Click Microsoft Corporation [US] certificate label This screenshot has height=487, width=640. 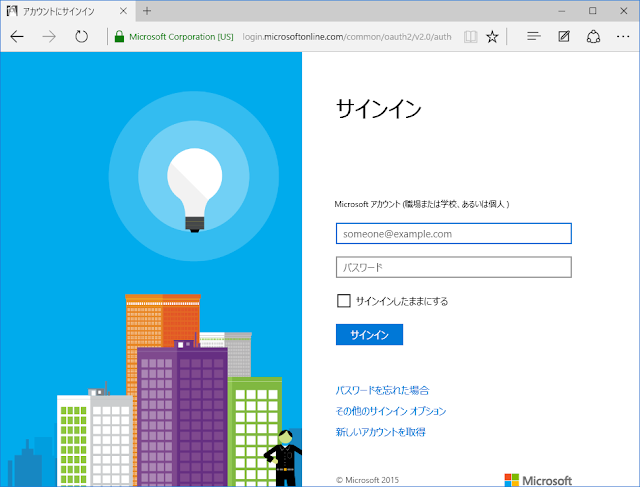181,37
